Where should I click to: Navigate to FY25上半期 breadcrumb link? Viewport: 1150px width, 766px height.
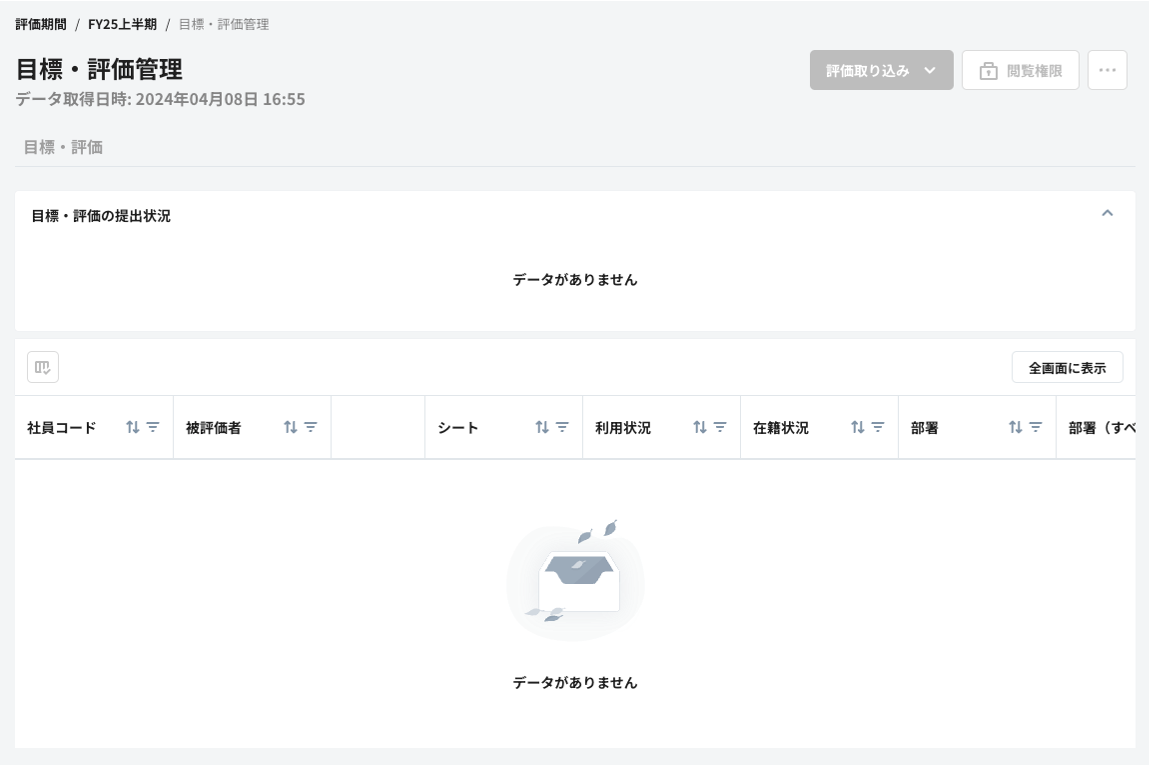point(122,24)
